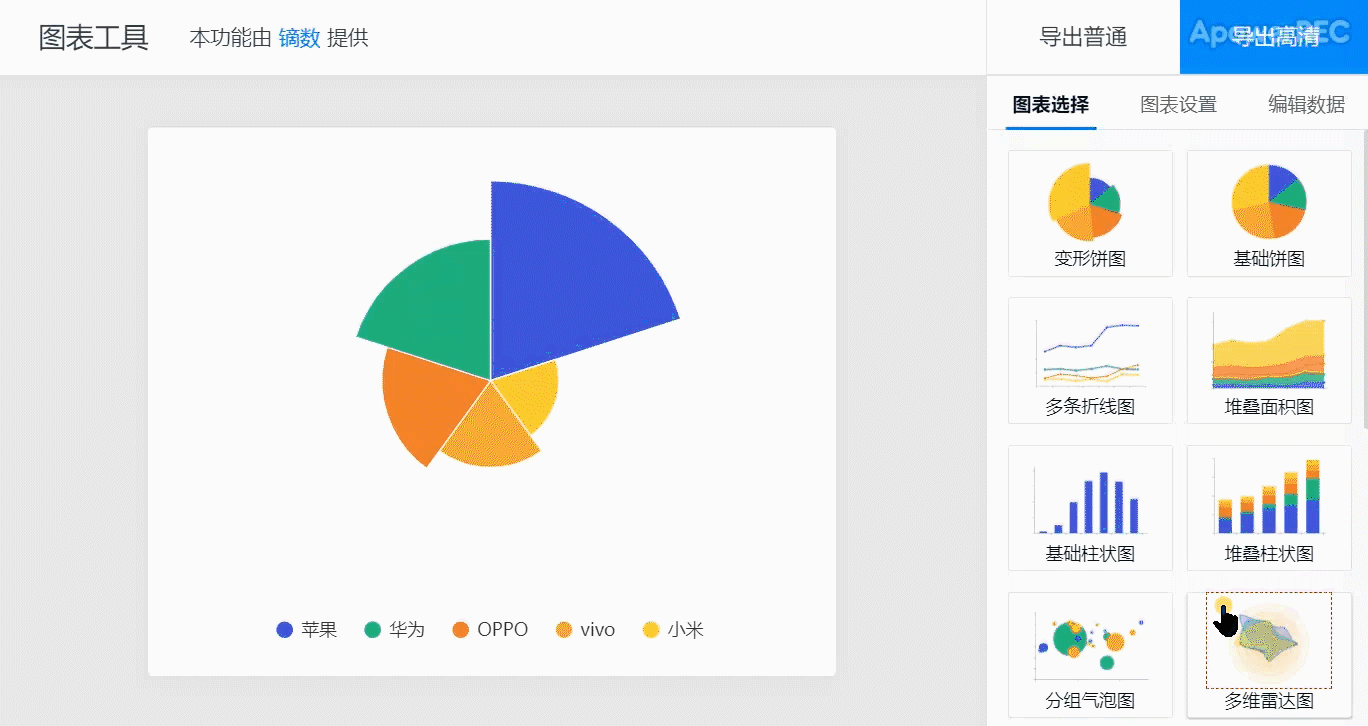Toggle 华为 legend item visibility
Viewport: 1368px width, 726px height.
[x=395, y=630]
